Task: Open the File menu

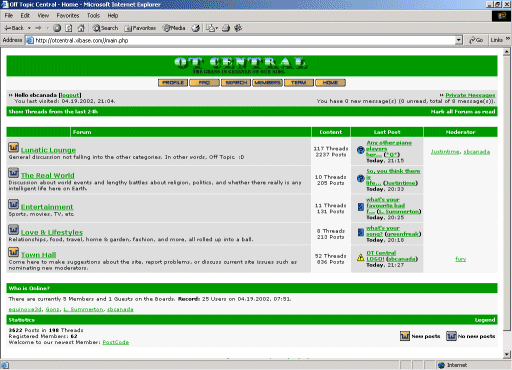Action: click(9, 15)
